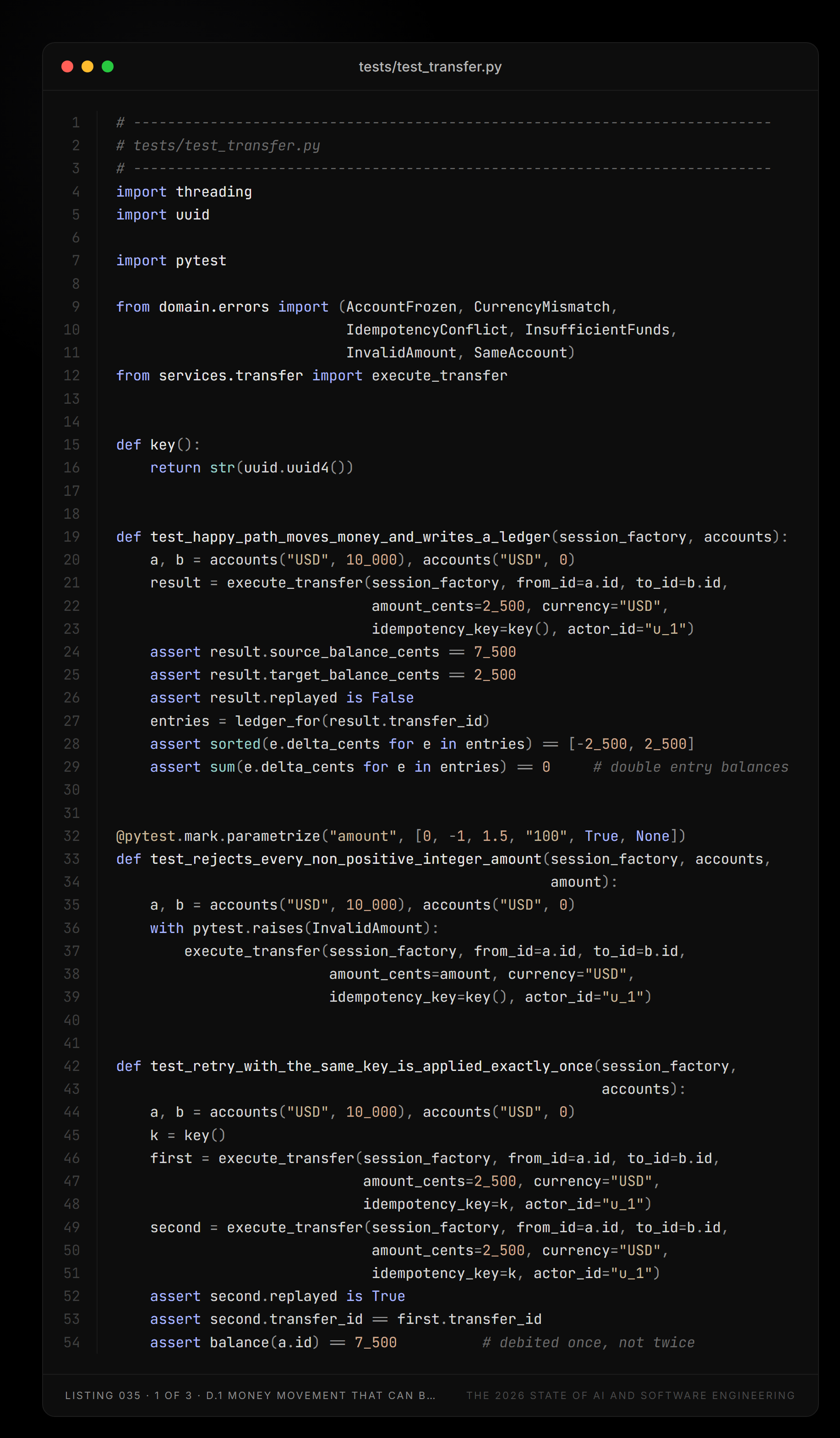Click the test_rejects_every_non_positive_integer_amount function name
This screenshot has width=840, height=1438.
(x=346, y=859)
